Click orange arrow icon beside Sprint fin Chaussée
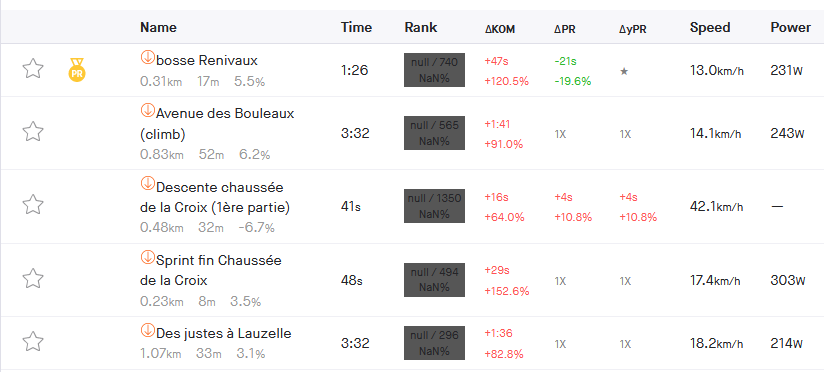Viewport: 824px width, 372px height. [x=148, y=257]
